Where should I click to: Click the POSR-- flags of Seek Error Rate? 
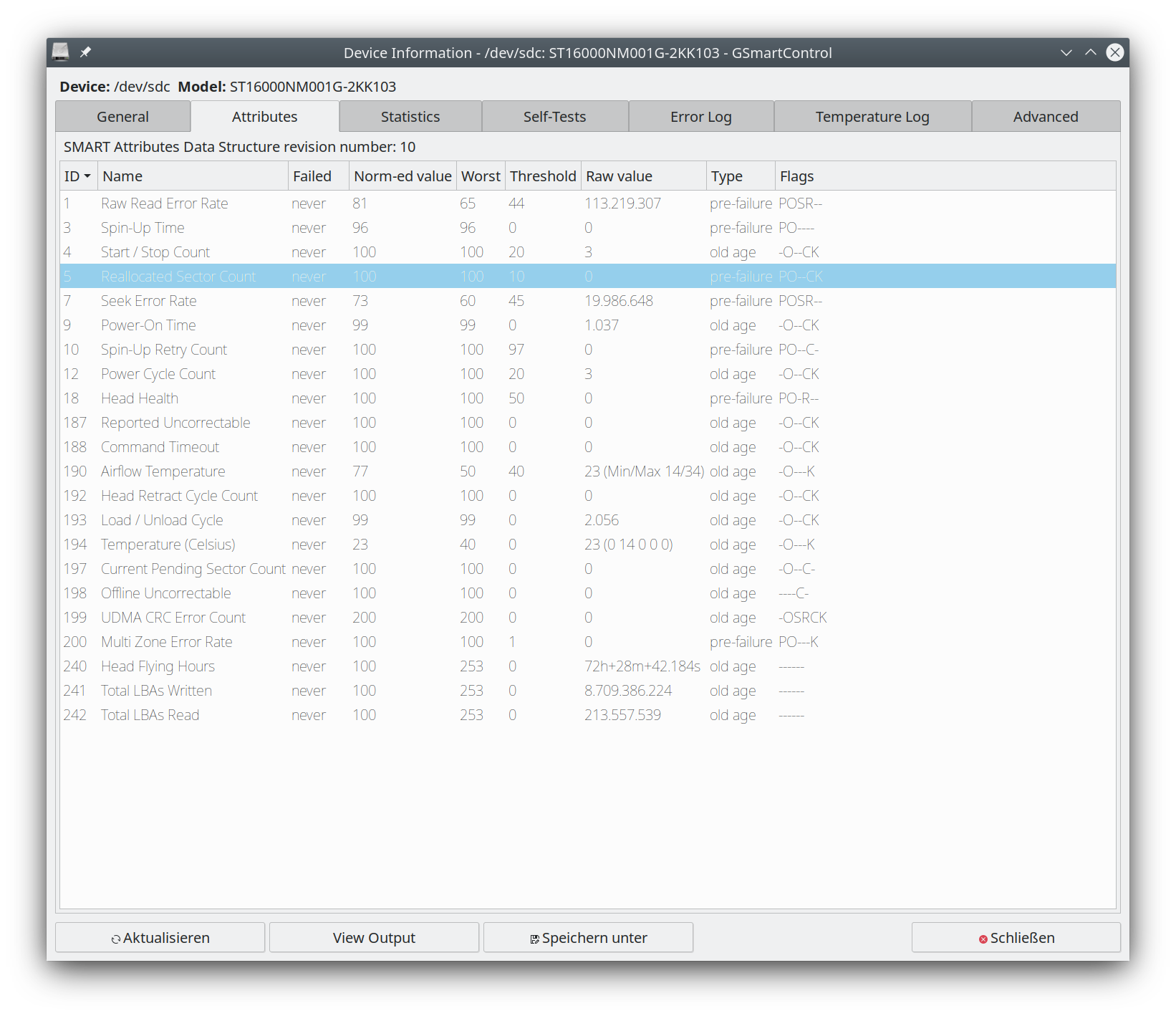pyautogui.click(x=800, y=301)
